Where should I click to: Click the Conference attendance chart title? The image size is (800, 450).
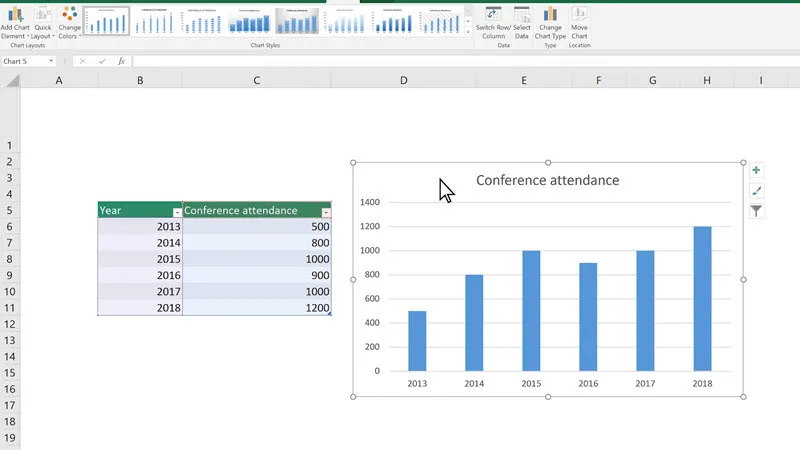click(x=547, y=180)
